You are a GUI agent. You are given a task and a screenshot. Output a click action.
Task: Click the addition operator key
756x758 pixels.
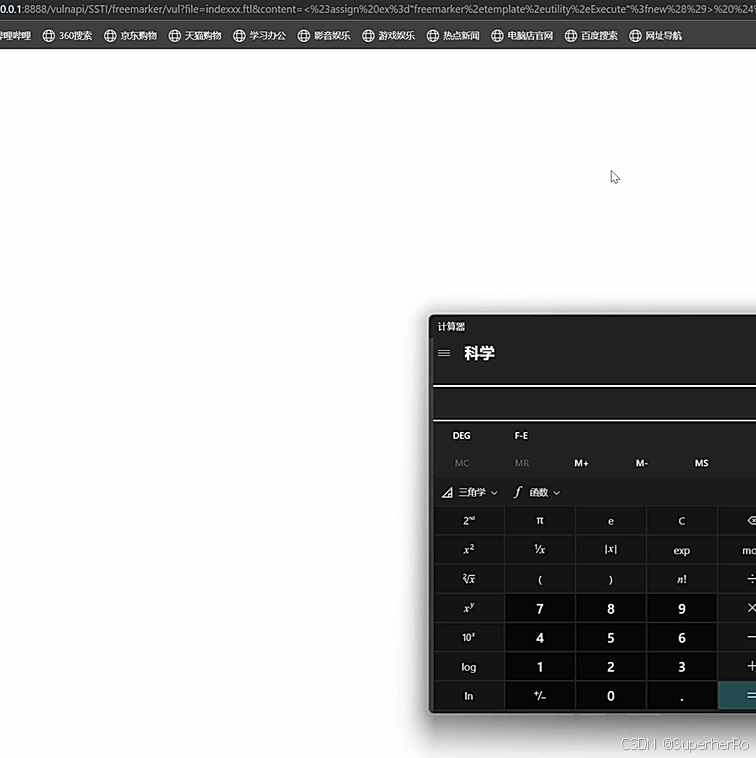coord(737,667)
